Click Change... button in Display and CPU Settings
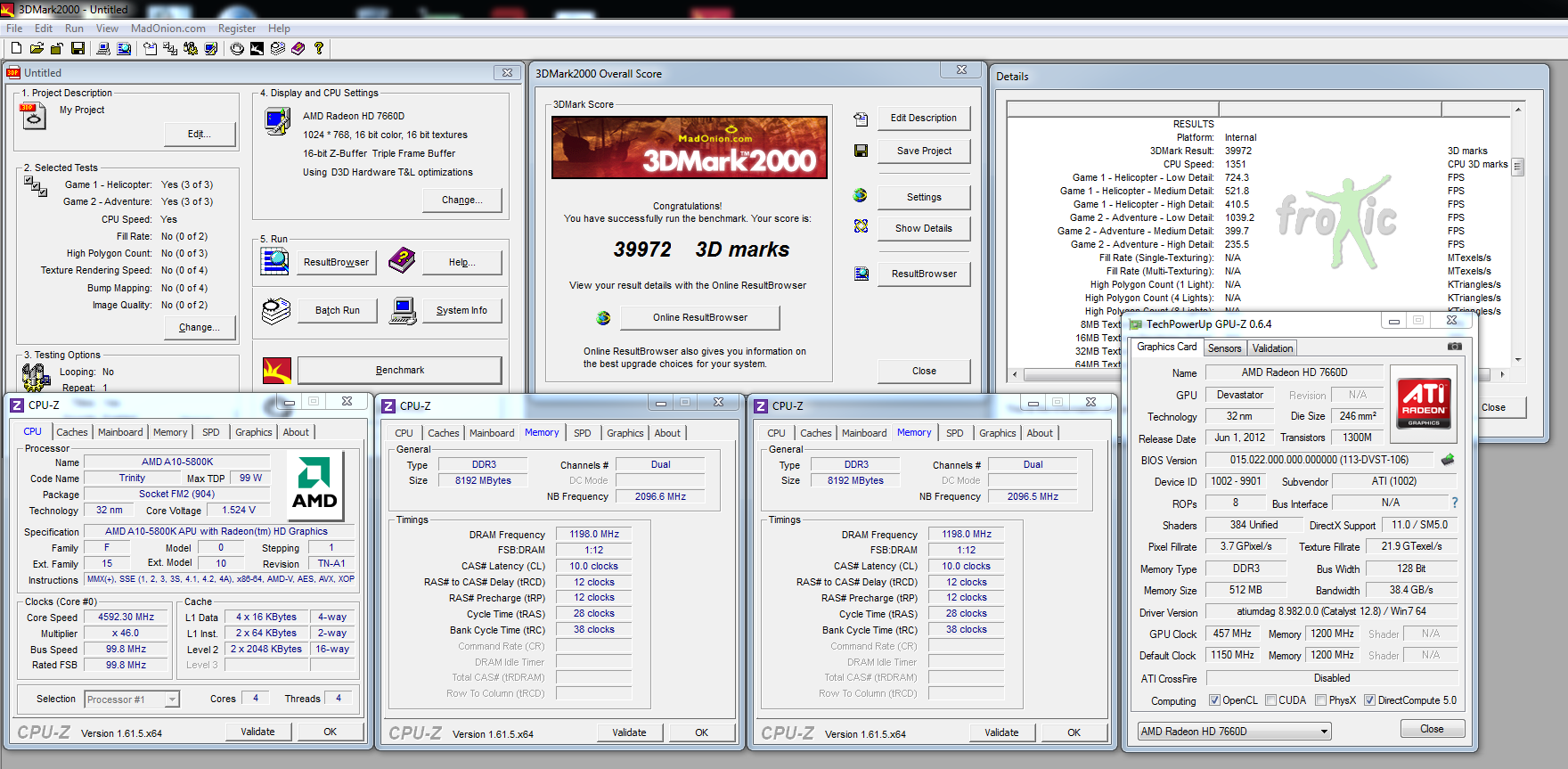This screenshot has width=1568, height=769. (x=461, y=200)
